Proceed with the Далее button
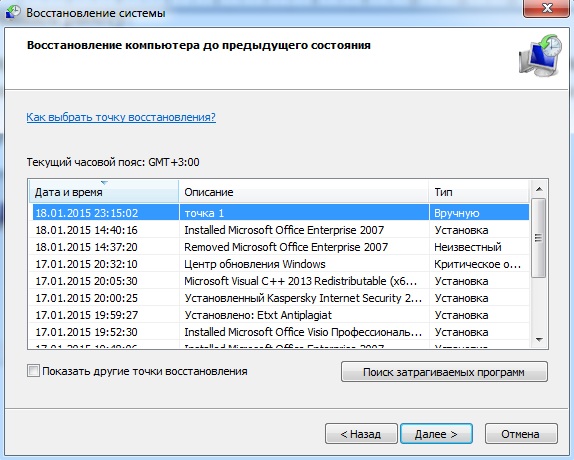 tap(436, 434)
